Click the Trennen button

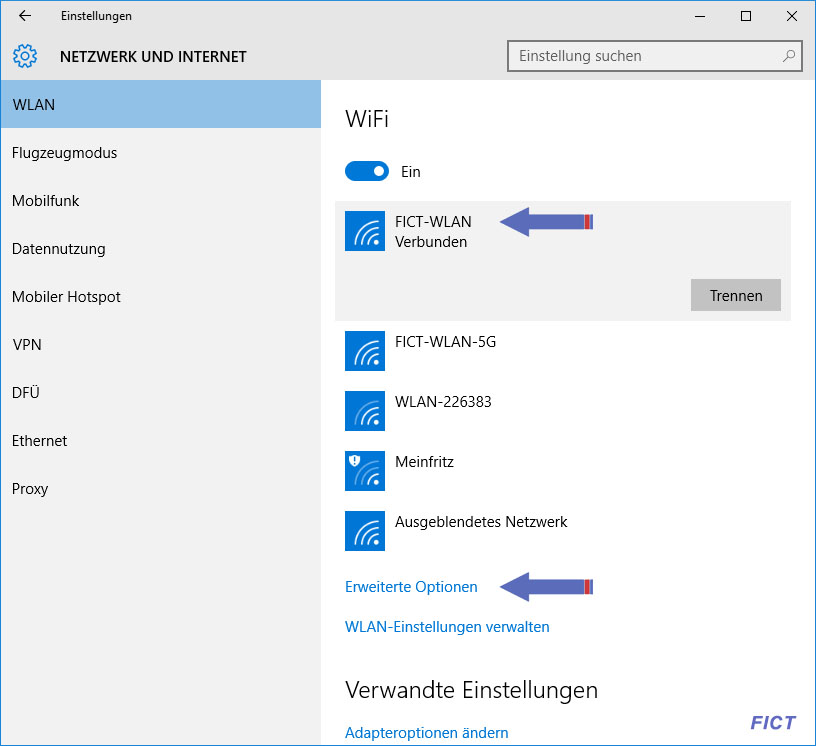[x=735, y=295]
